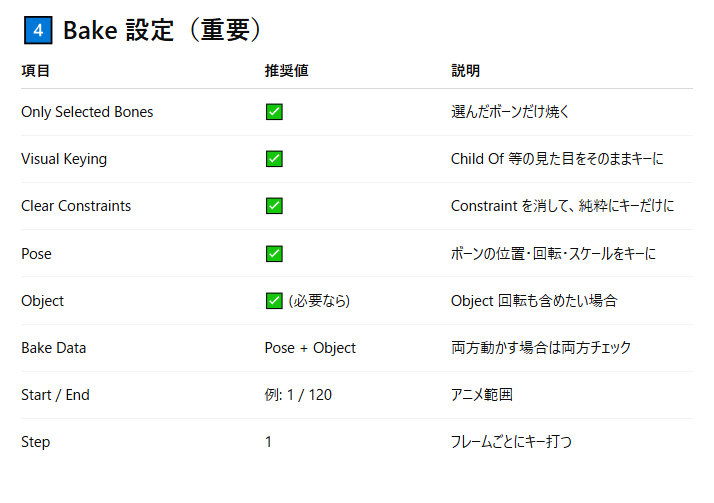Click the Pose row green checkmark

[274, 254]
